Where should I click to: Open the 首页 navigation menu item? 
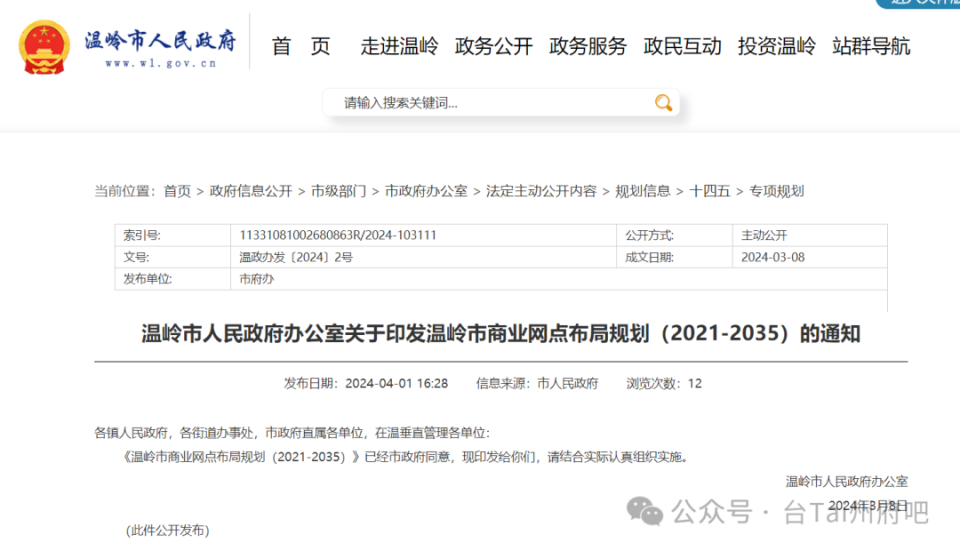tap(301, 46)
